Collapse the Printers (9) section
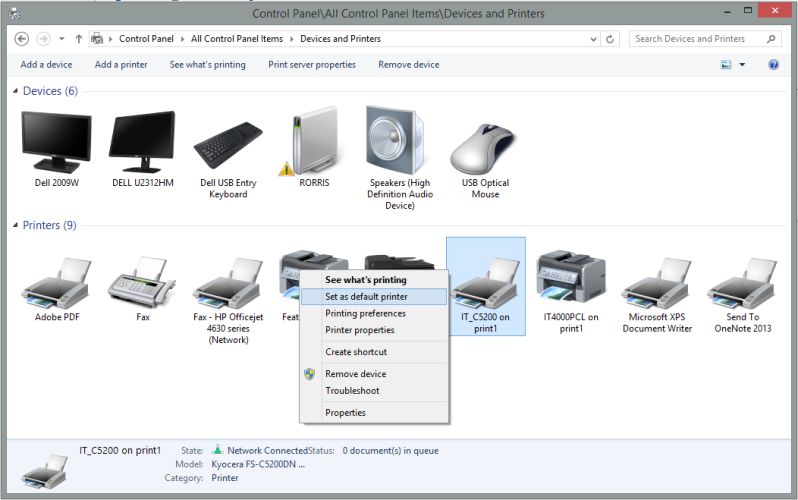 click(x=16, y=225)
